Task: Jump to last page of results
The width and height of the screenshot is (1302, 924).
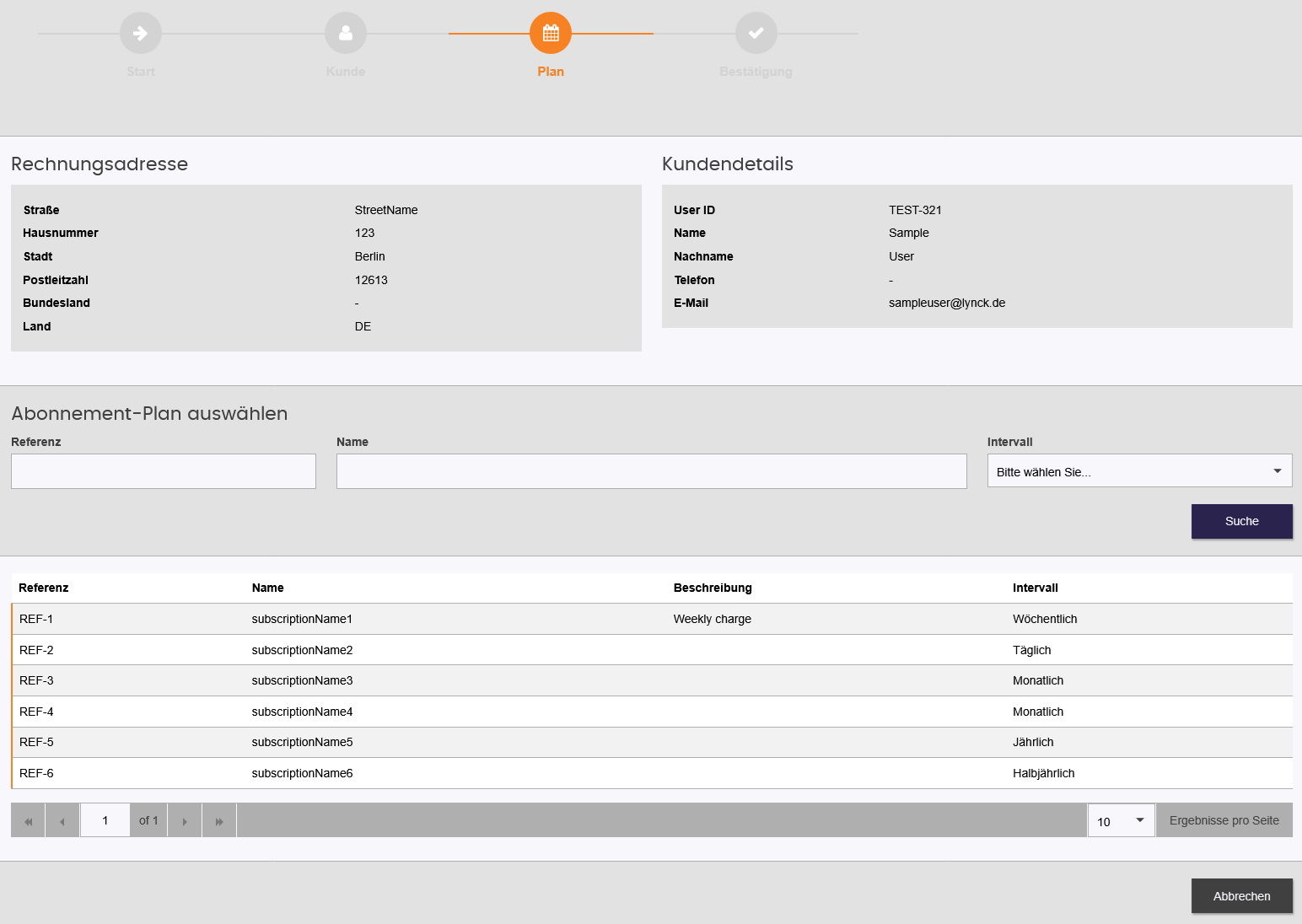Action: click(219, 821)
